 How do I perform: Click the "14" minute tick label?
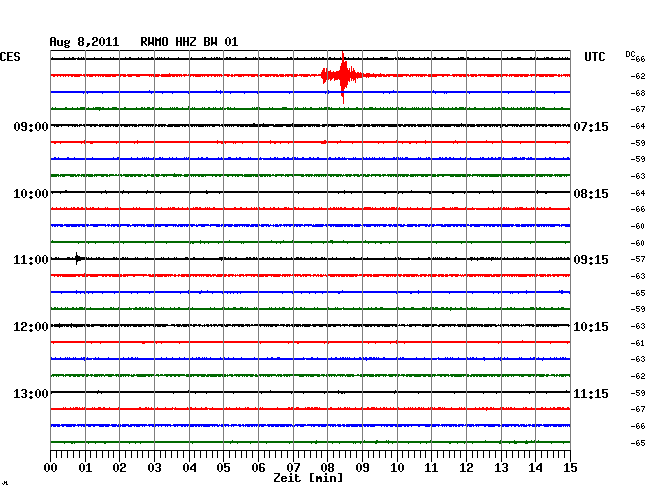tap(535, 467)
